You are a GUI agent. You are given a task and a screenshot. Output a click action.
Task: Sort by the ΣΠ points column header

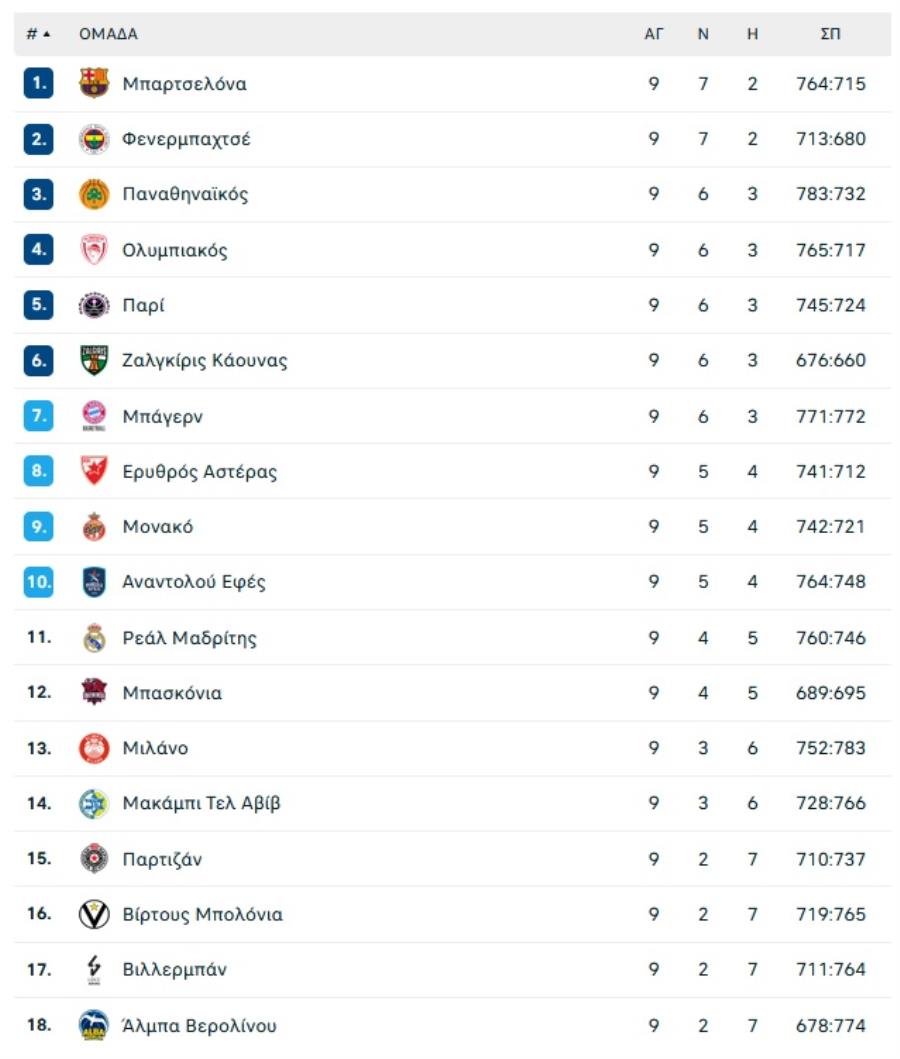[830, 34]
